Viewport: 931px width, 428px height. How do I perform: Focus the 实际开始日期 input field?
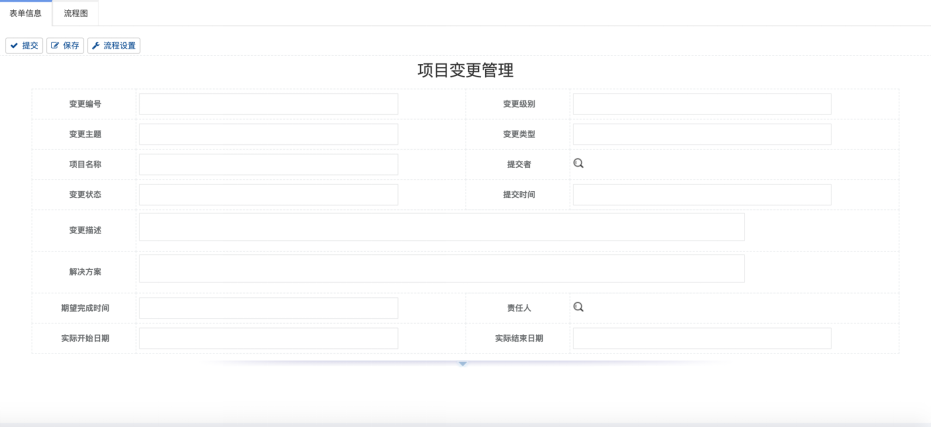(x=268, y=338)
